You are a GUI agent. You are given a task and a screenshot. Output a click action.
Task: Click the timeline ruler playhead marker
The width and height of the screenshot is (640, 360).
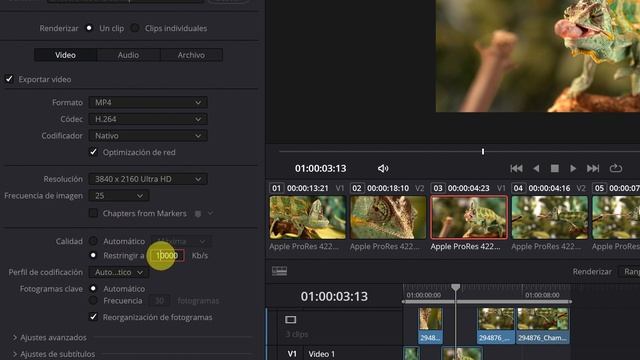coord(456,288)
